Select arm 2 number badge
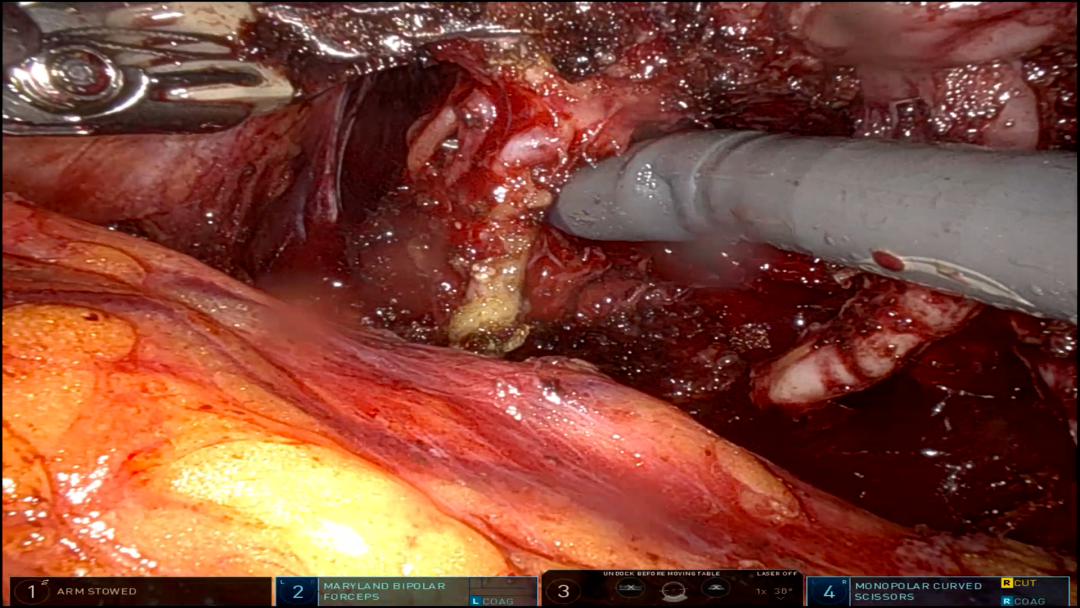Viewport: 1080px width, 608px height. point(298,591)
